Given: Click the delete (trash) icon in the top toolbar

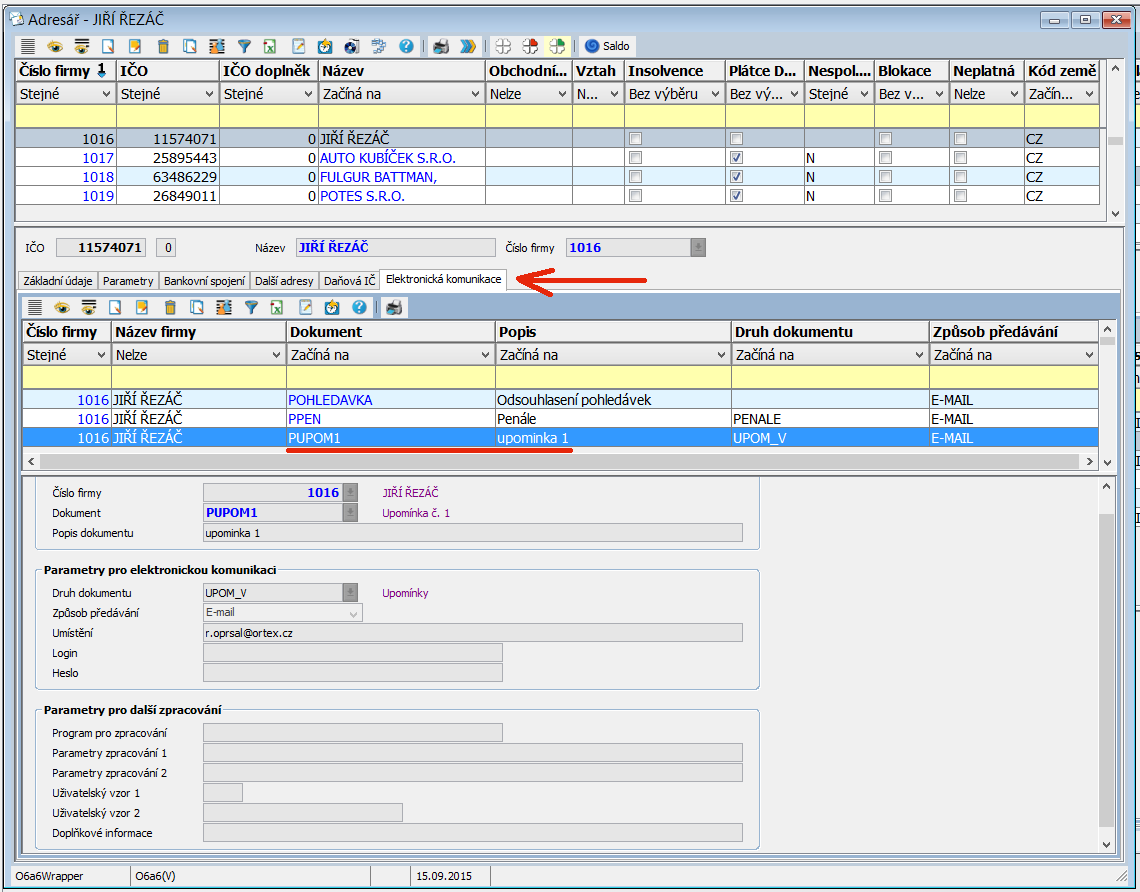Looking at the screenshot, I should click(x=163, y=46).
